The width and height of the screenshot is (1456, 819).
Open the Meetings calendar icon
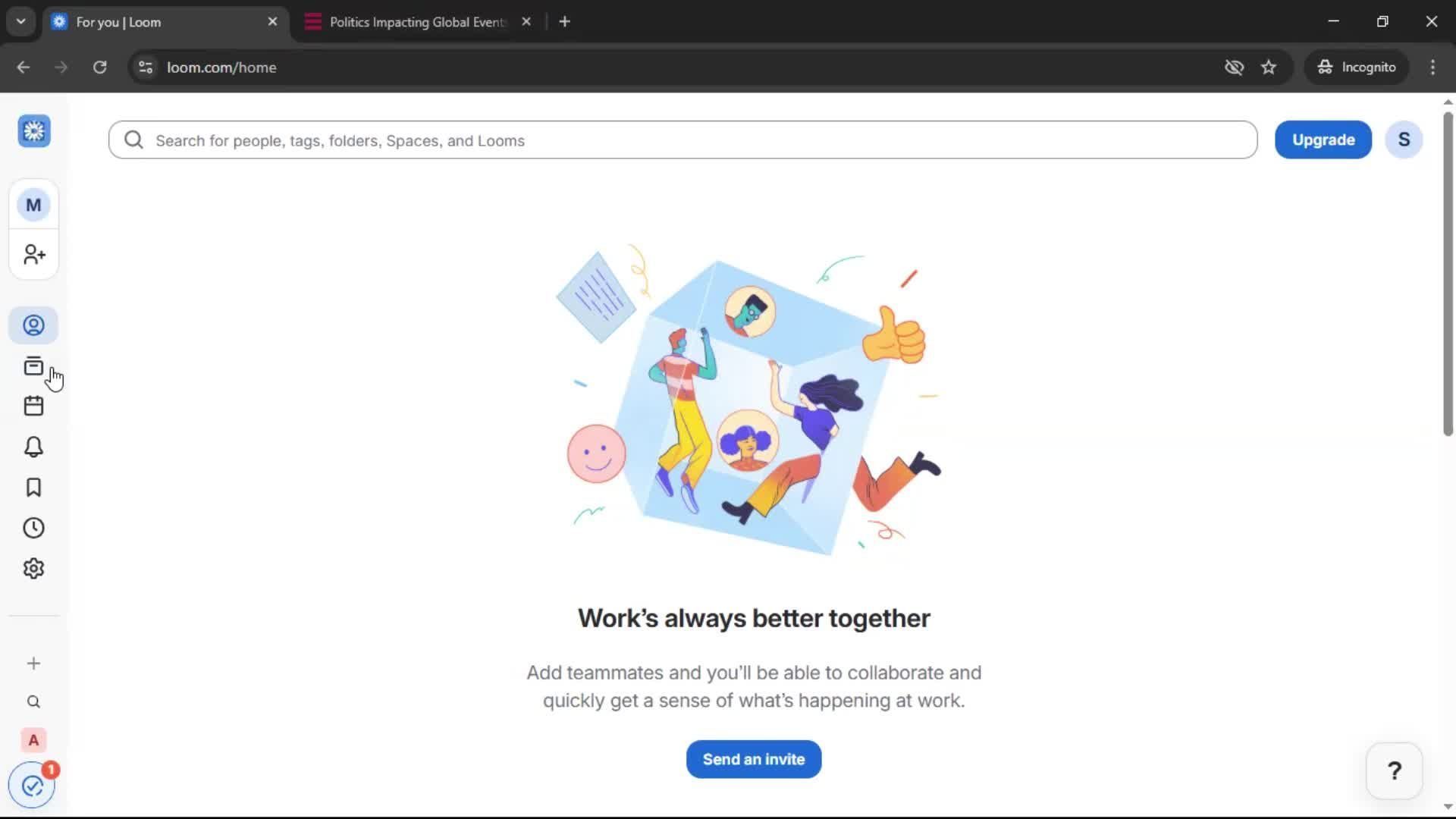33,406
